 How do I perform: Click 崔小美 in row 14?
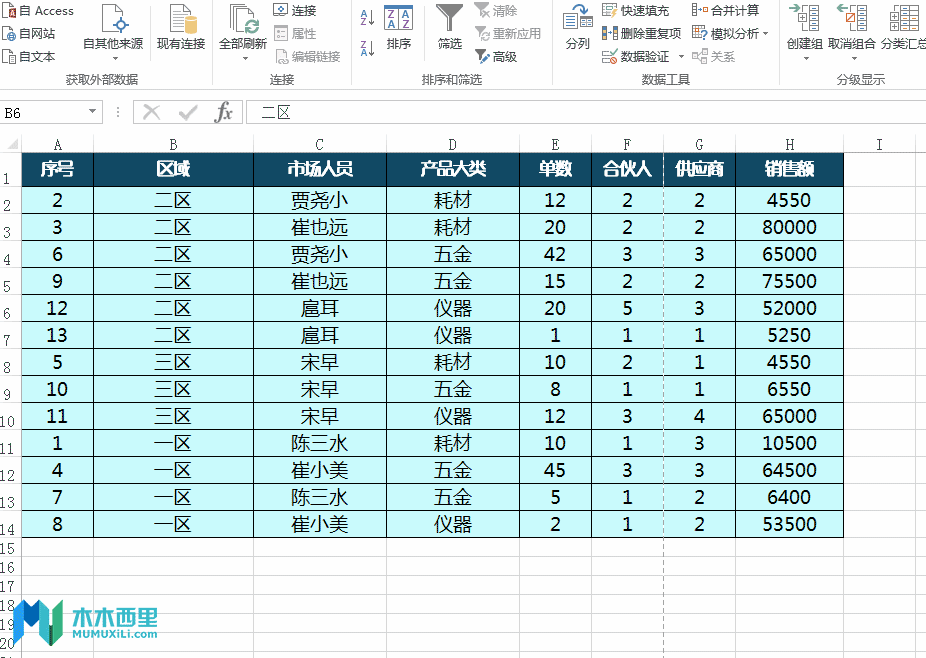pyautogui.click(x=320, y=525)
